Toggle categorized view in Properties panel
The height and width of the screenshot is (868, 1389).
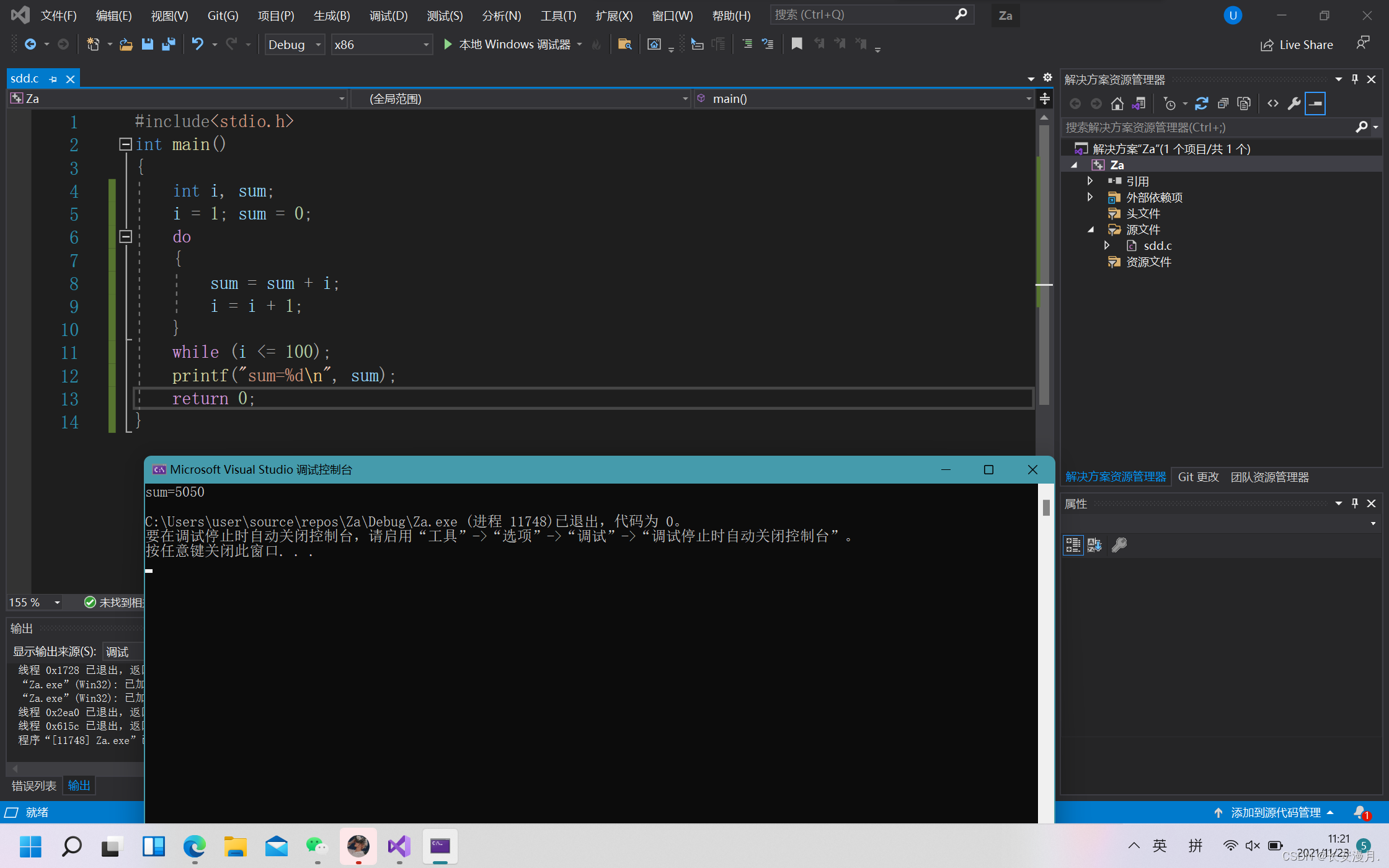click(1073, 545)
